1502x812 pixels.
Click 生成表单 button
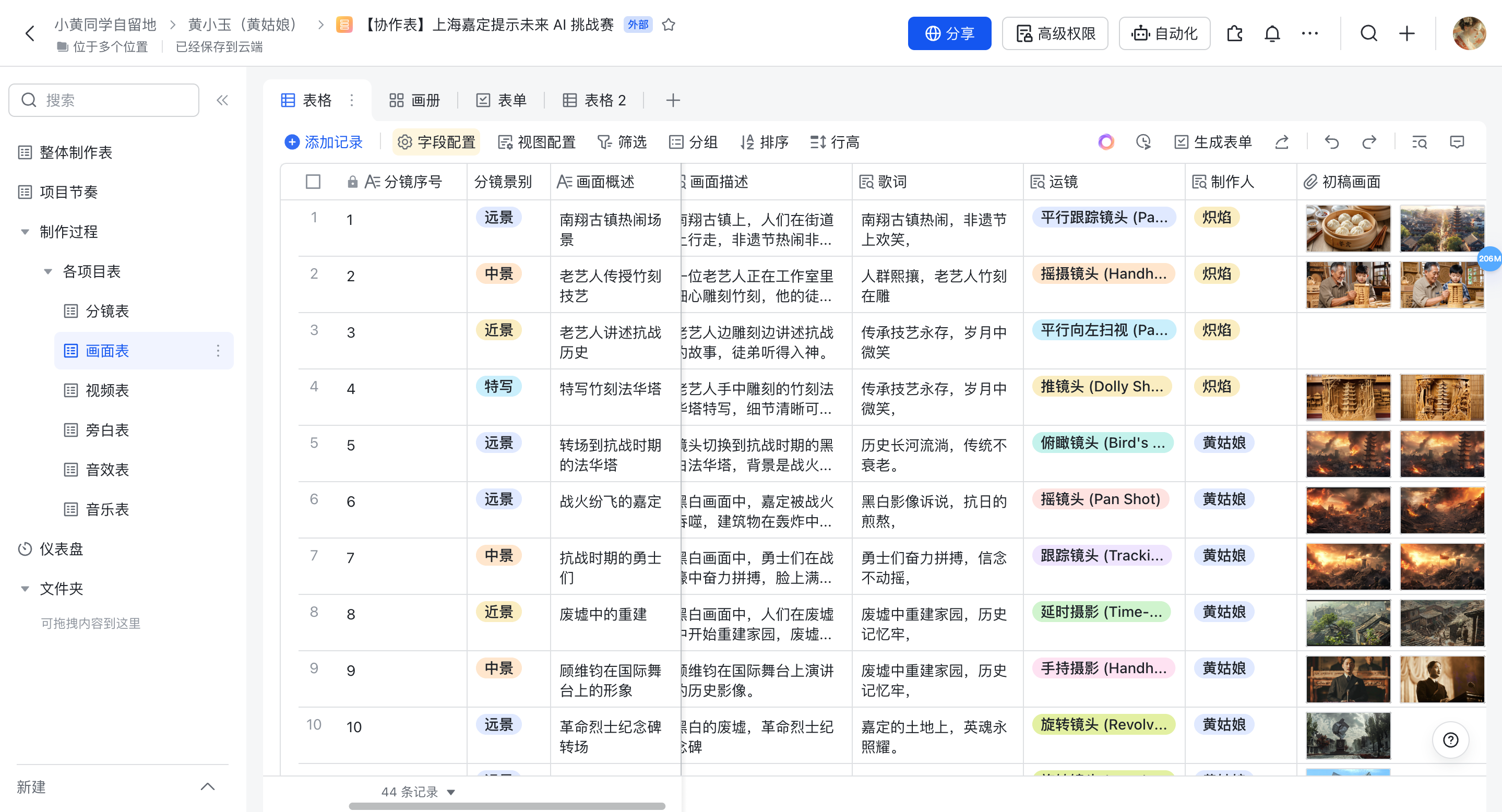1213,141
